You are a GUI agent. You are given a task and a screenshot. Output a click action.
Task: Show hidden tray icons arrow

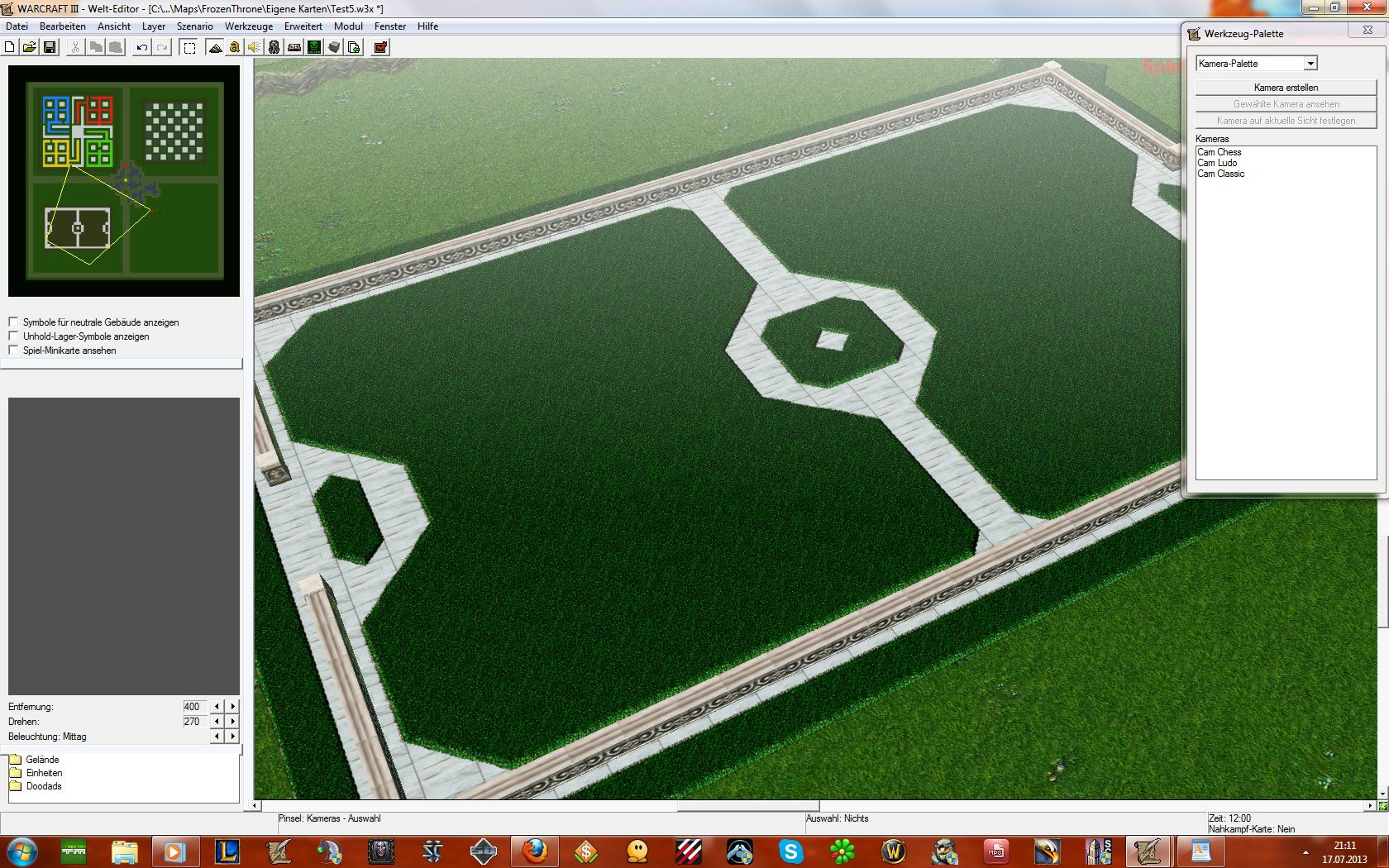tap(1305, 851)
